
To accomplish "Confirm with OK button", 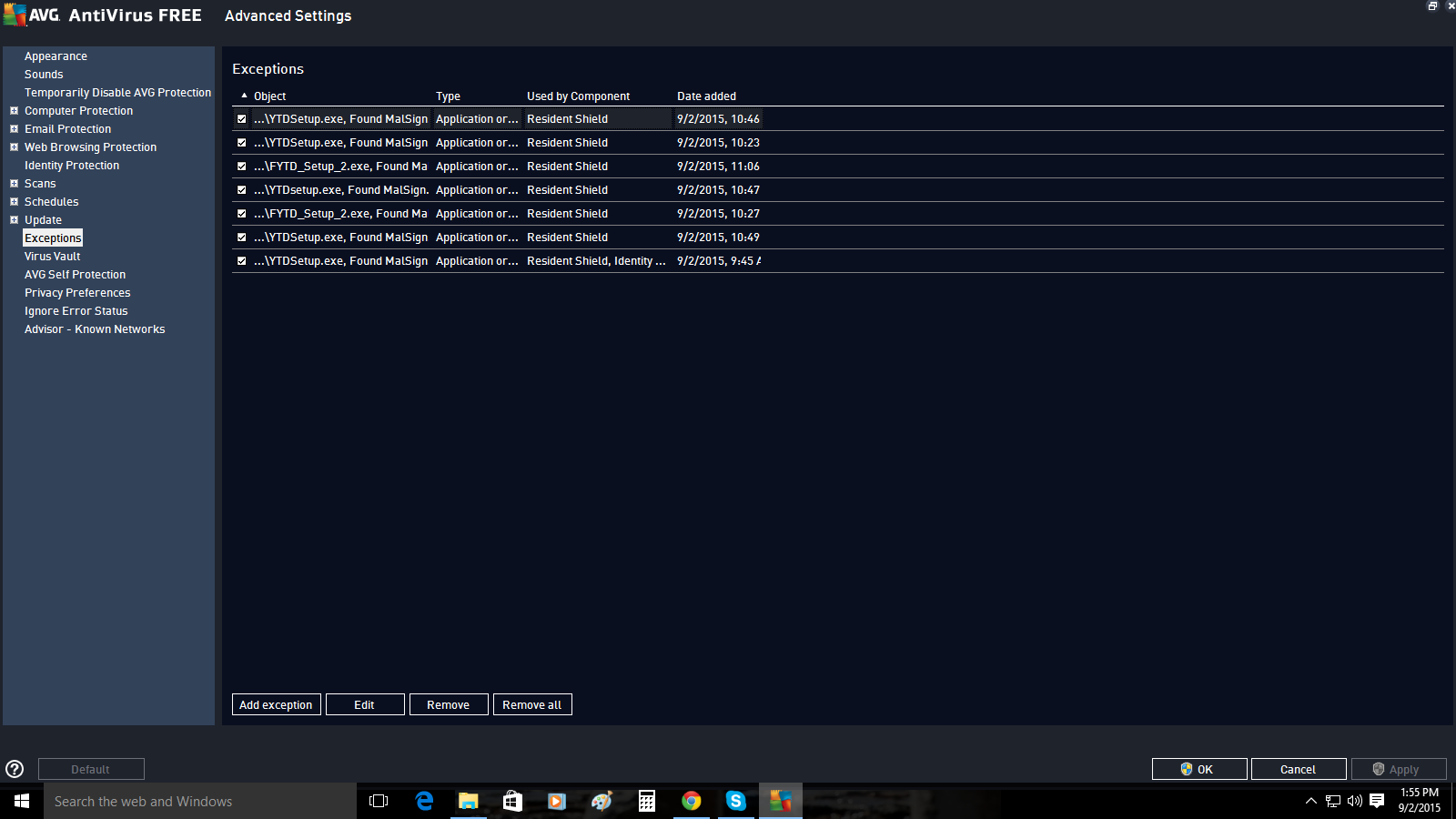I will 1199,769.
